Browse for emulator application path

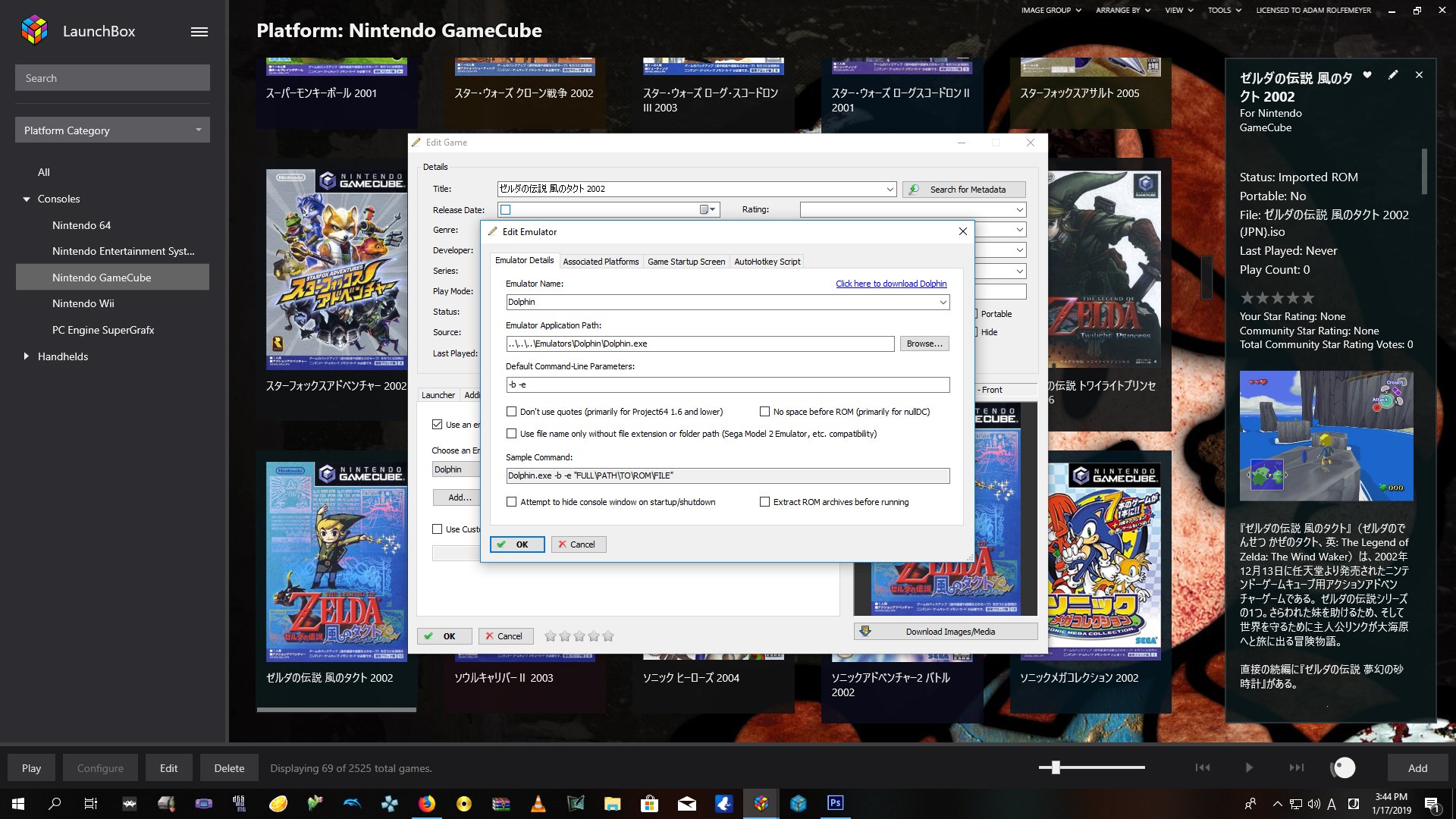[x=924, y=344]
